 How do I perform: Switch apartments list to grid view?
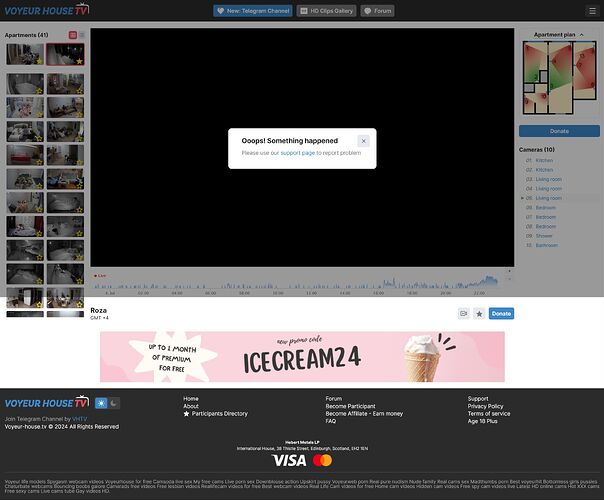(x=72, y=35)
